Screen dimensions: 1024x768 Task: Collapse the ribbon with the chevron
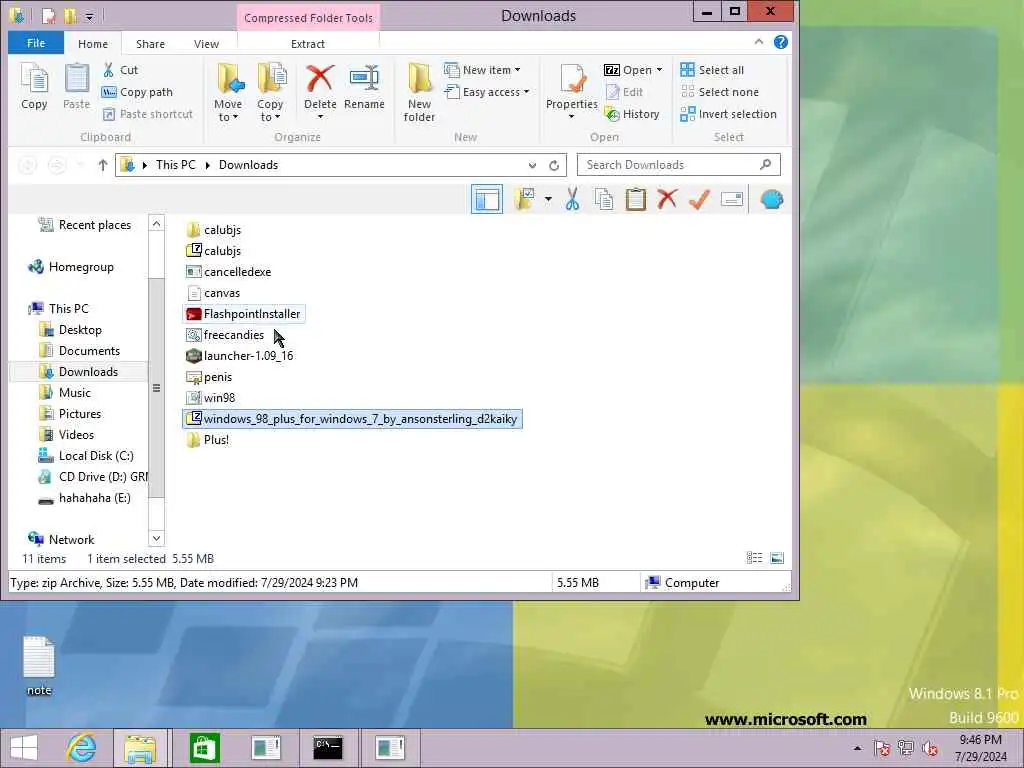758,42
